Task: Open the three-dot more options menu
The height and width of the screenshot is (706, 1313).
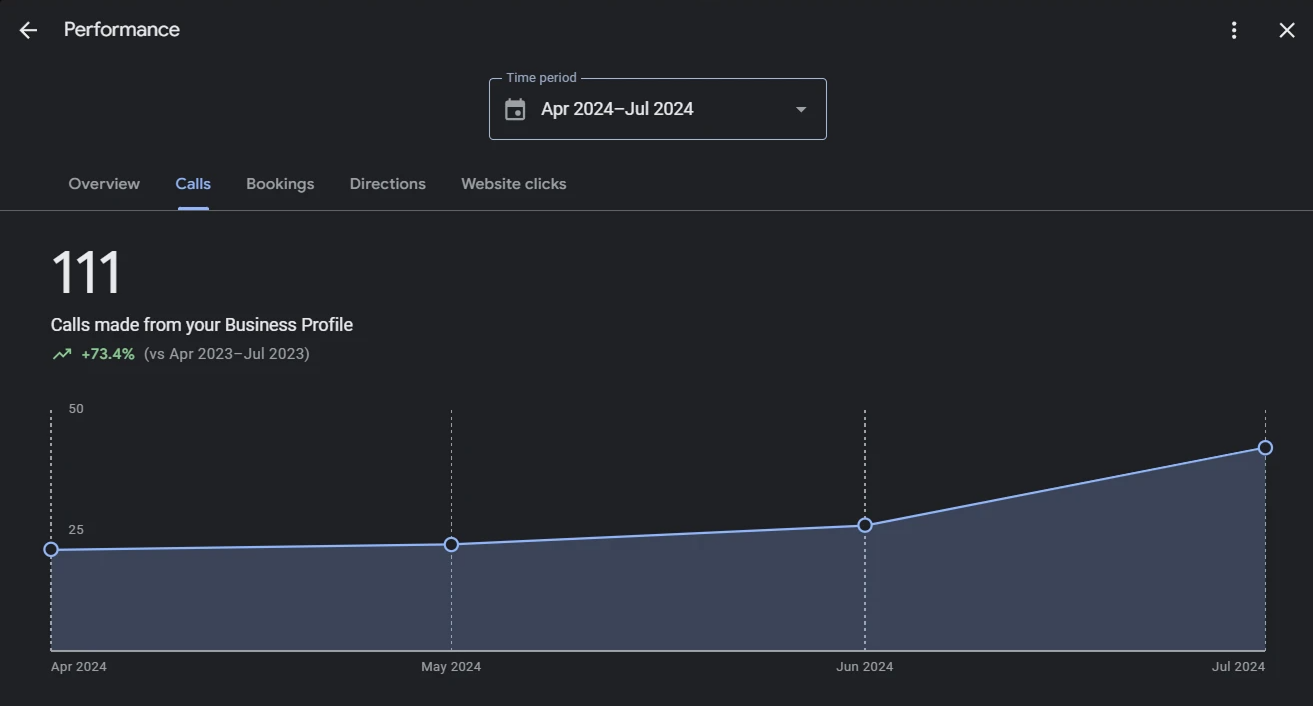Action: point(1234,30)
